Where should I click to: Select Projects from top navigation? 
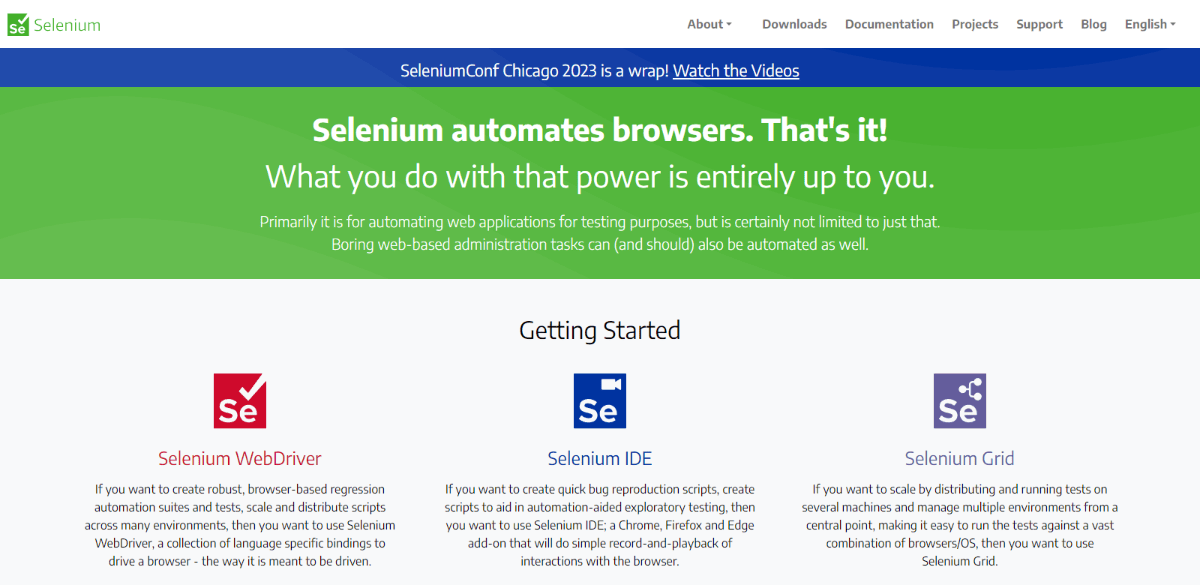975,24
